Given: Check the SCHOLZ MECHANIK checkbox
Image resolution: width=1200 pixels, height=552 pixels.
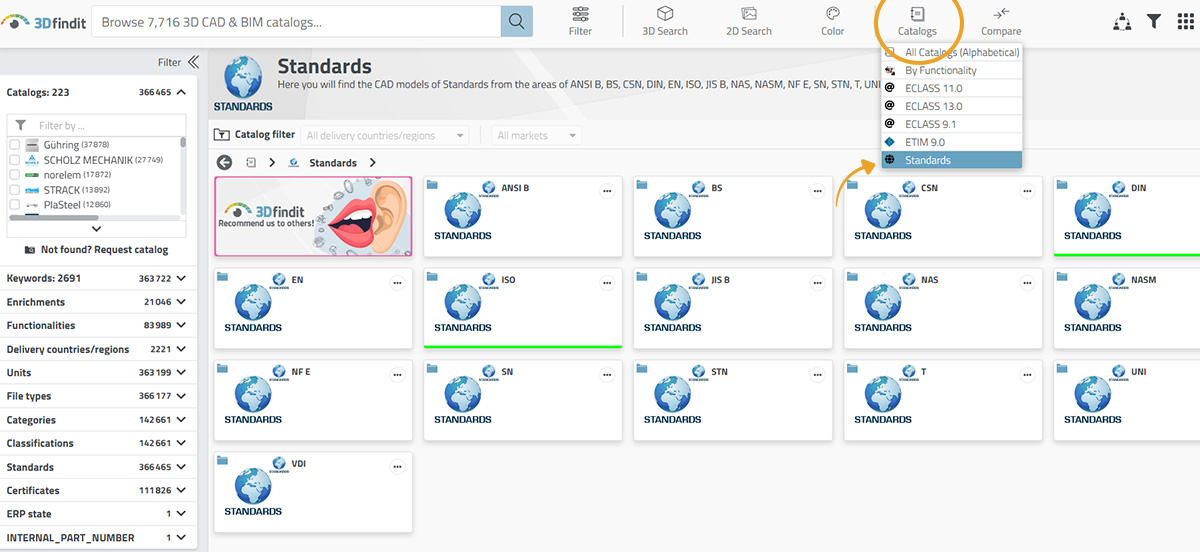Looking at the screenshot, I should pos(14,160).
